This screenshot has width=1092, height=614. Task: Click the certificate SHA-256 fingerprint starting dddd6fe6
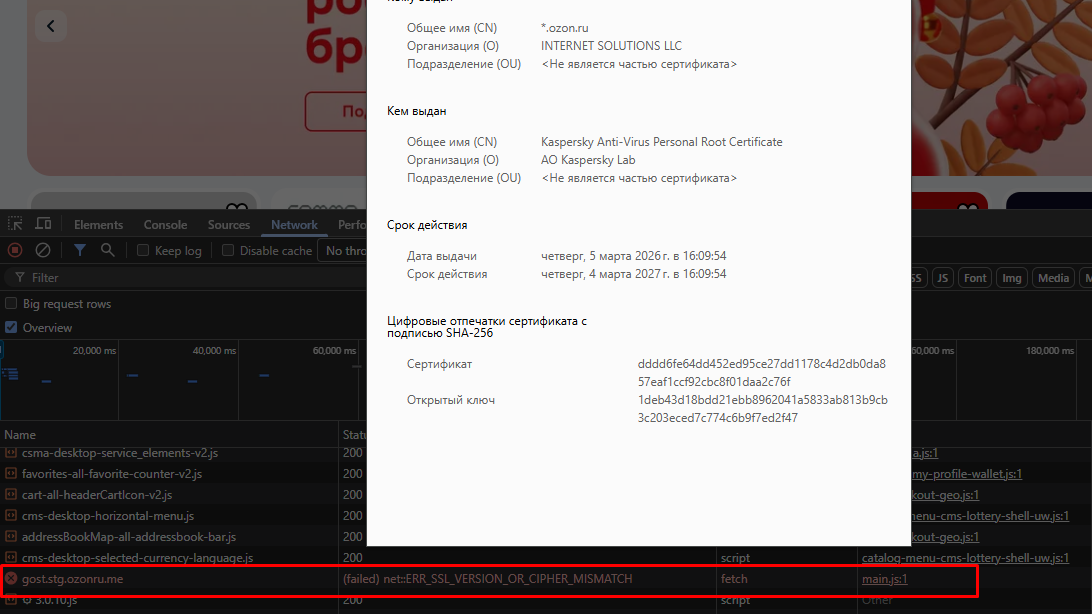[762, 372]
